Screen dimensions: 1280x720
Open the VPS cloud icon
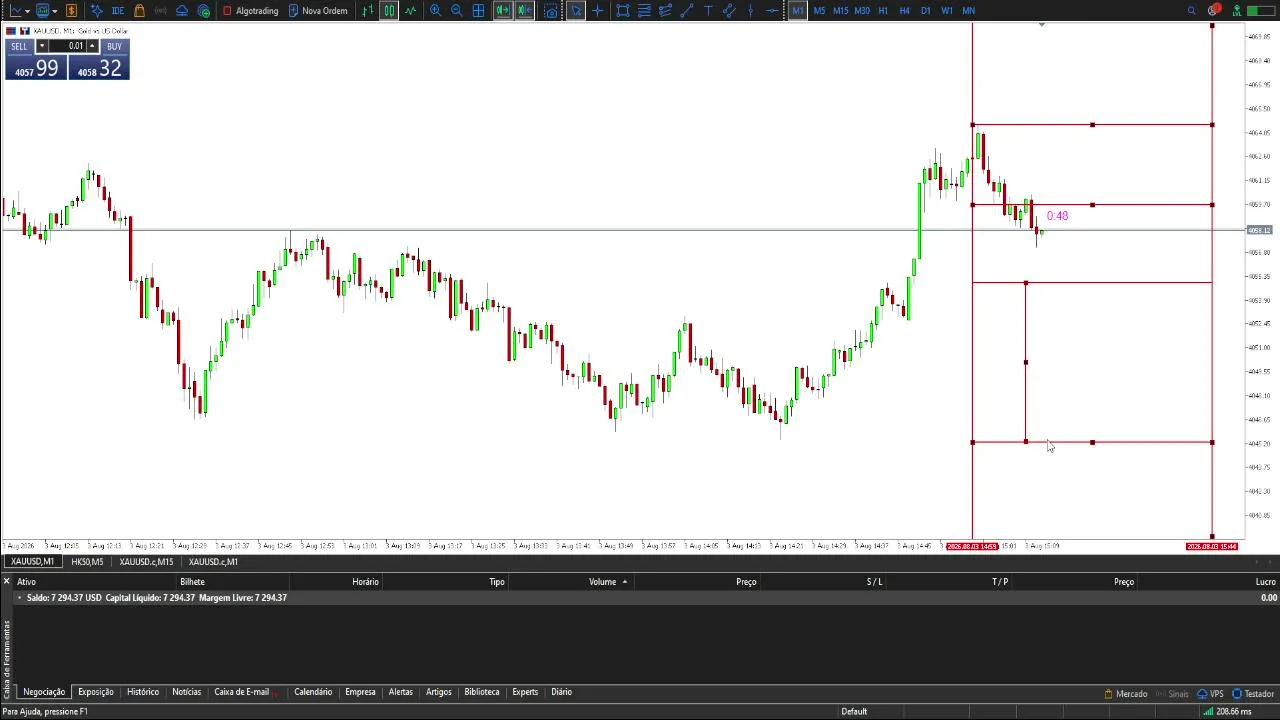[x=182, y=10]
